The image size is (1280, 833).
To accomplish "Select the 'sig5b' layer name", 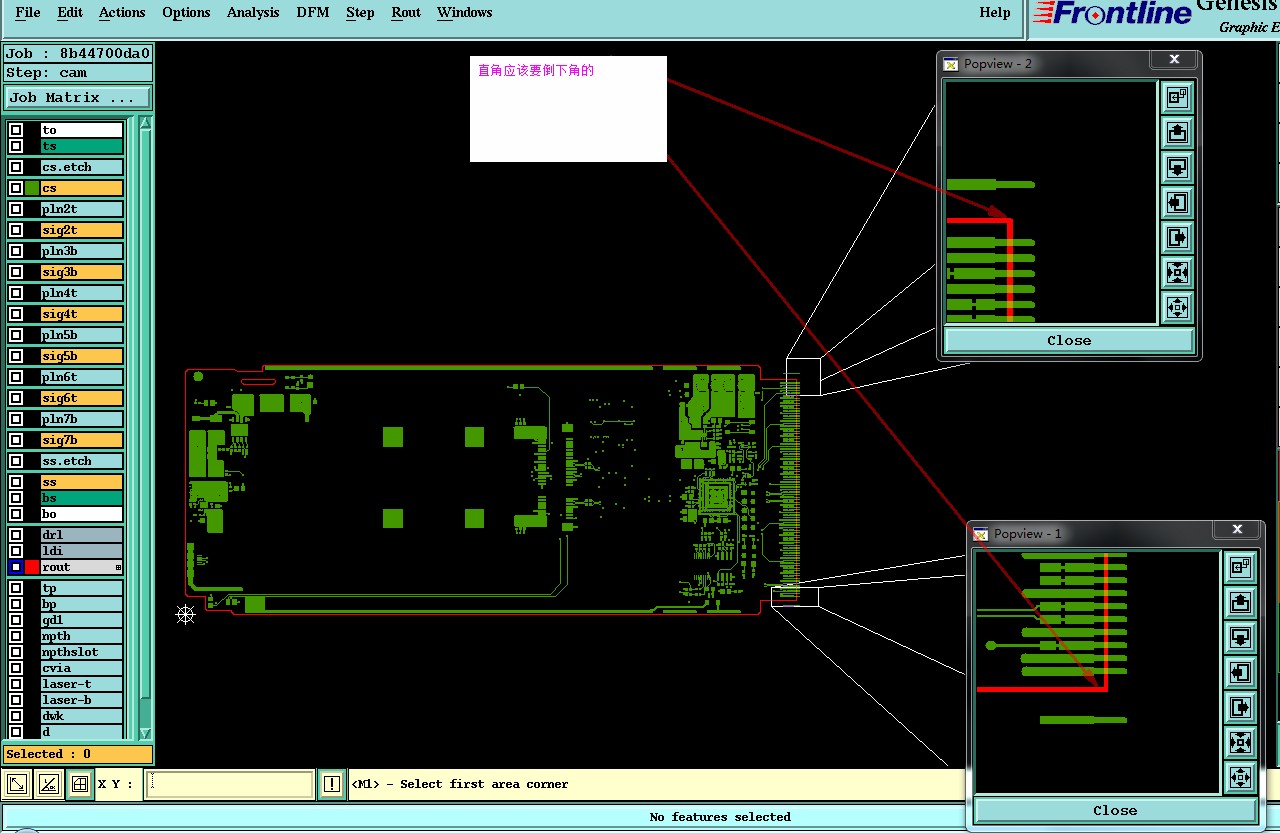I will coord(82,356).
